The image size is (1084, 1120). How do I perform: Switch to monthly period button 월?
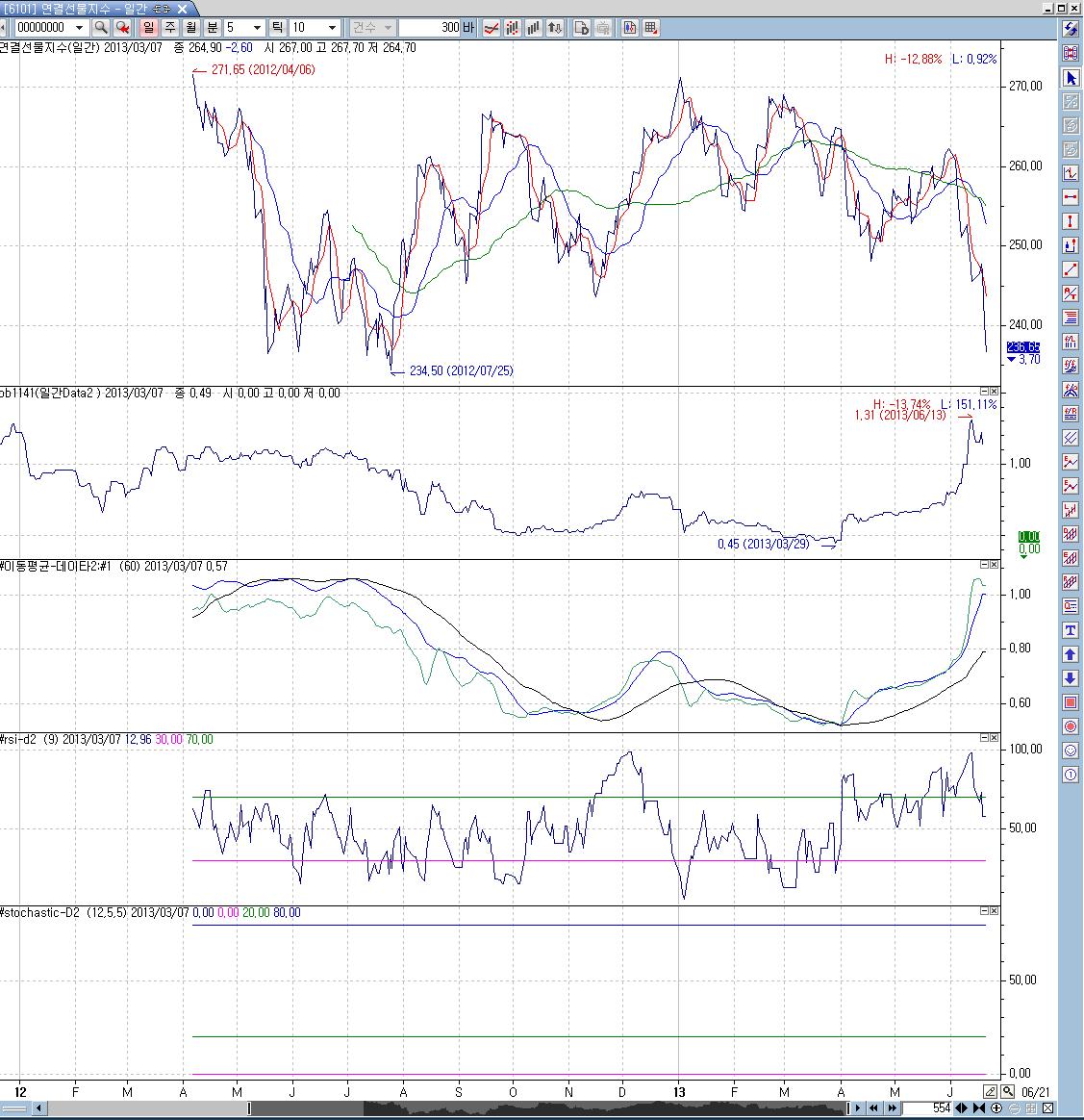point(191,28)
